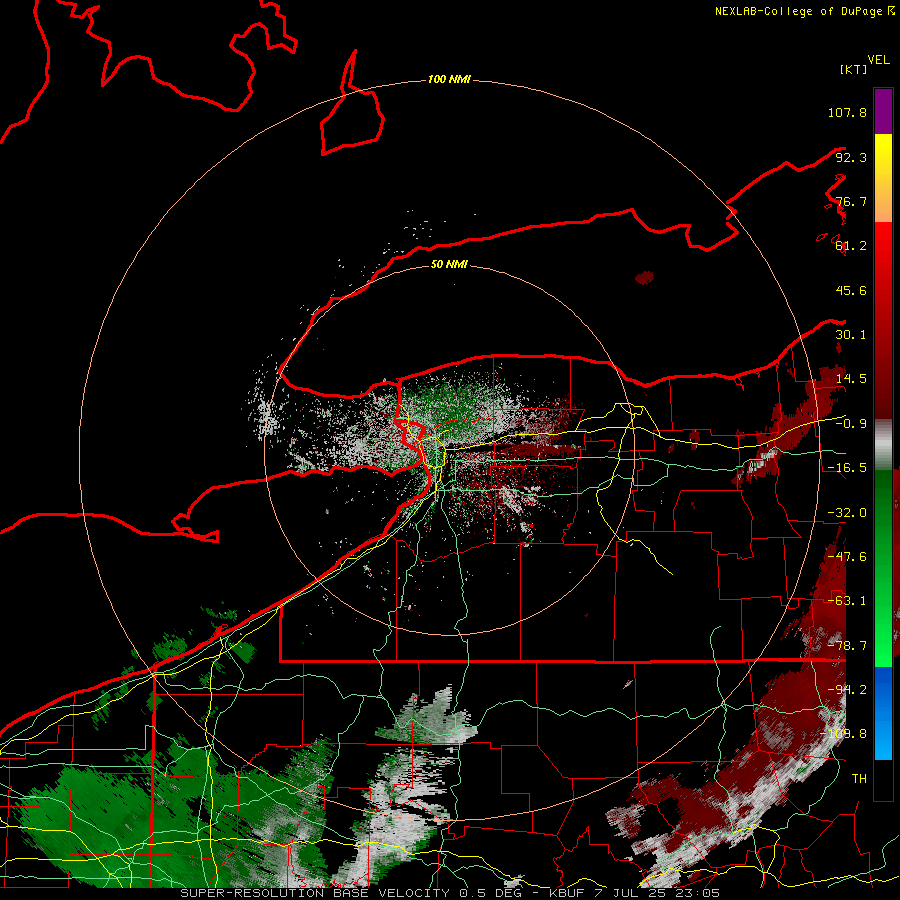Image resolution: width=900 pixels, height=900 pixels.
Task: Click the NEXLAB-College of DuPage watermark text
Action: tap(804, 11)
